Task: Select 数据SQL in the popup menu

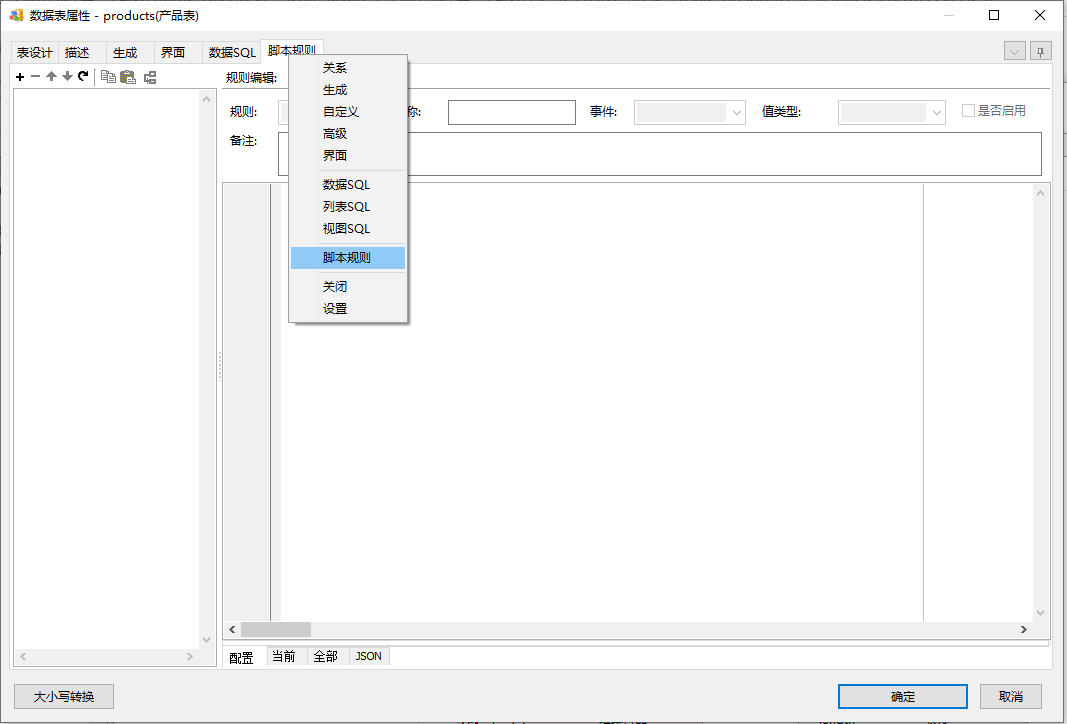Action: [346, 185]
